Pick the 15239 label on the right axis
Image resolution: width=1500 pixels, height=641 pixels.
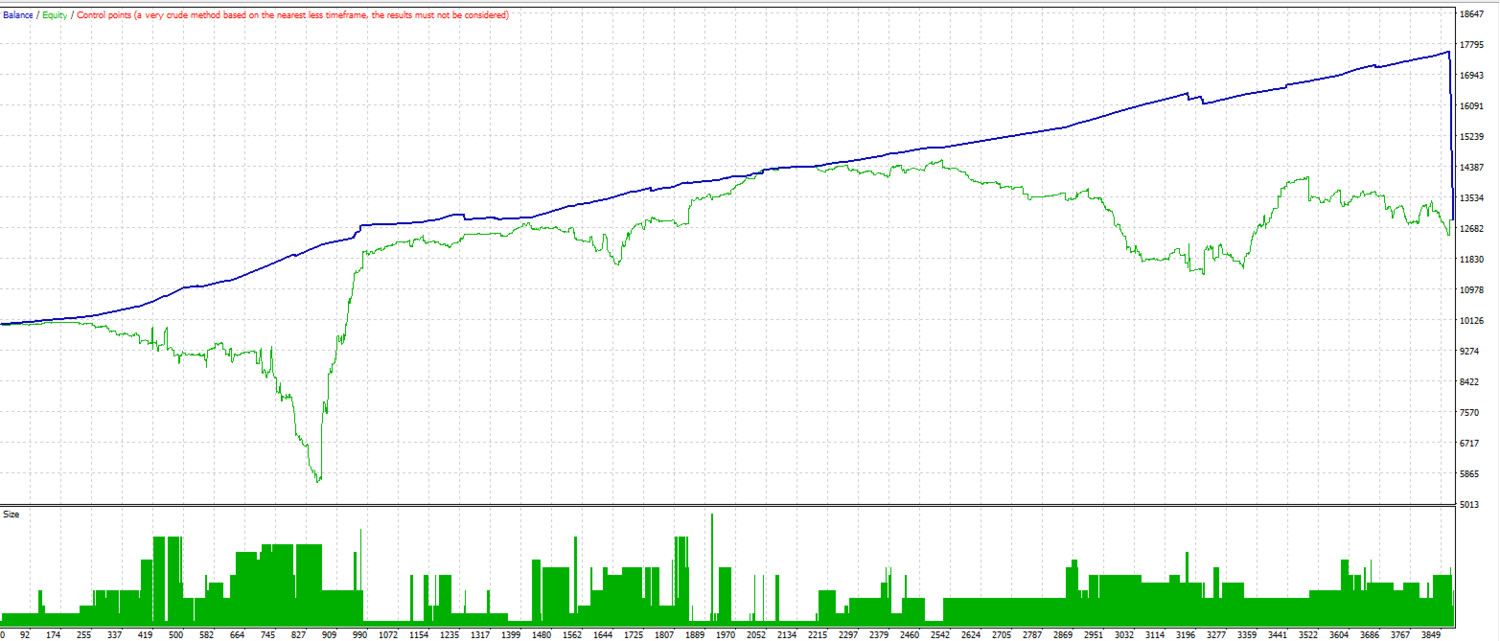pyautogui.click(x=1472, y=137)
